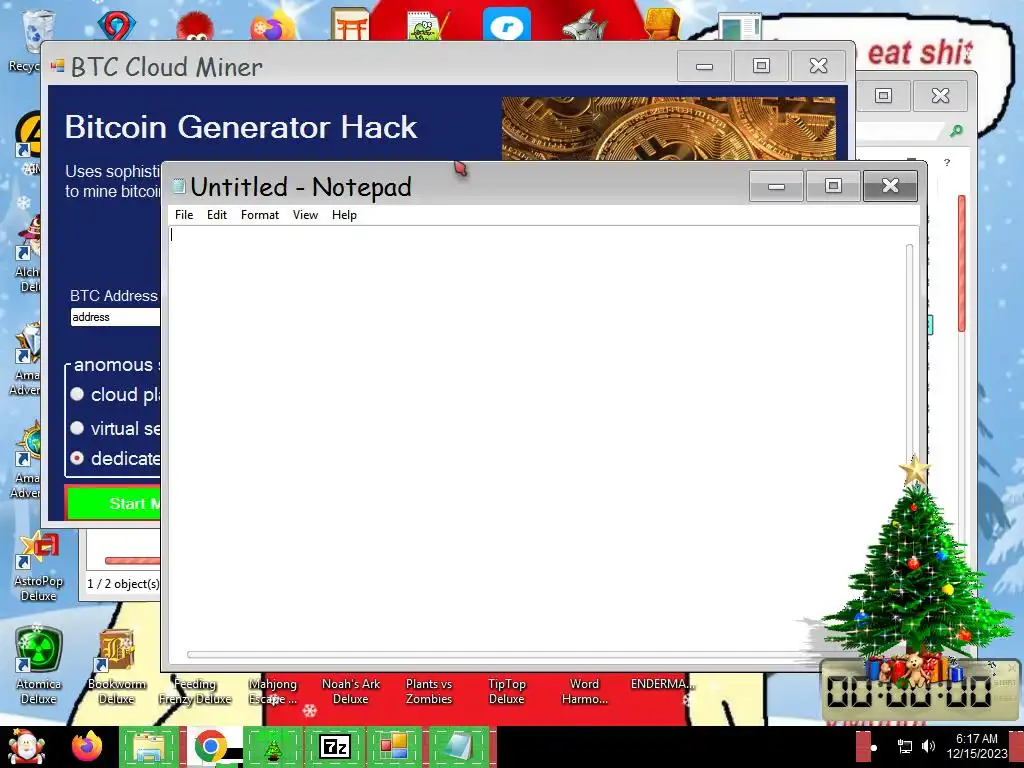The image size is (1024, 768).
Task: Open the frog notepad desktop icon
Action: pos(428,26)
